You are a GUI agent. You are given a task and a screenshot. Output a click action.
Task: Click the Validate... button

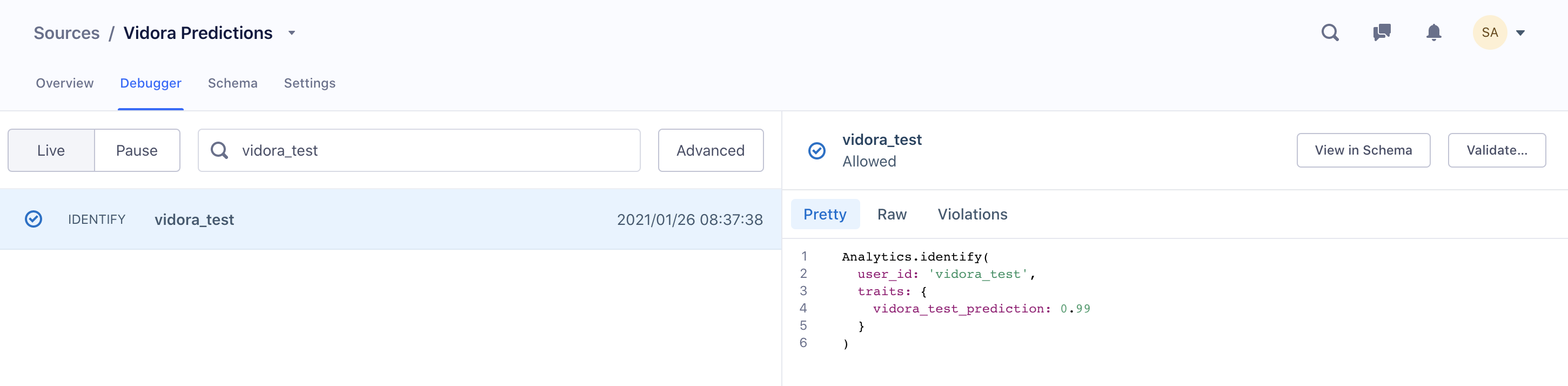pos(1496,150)
